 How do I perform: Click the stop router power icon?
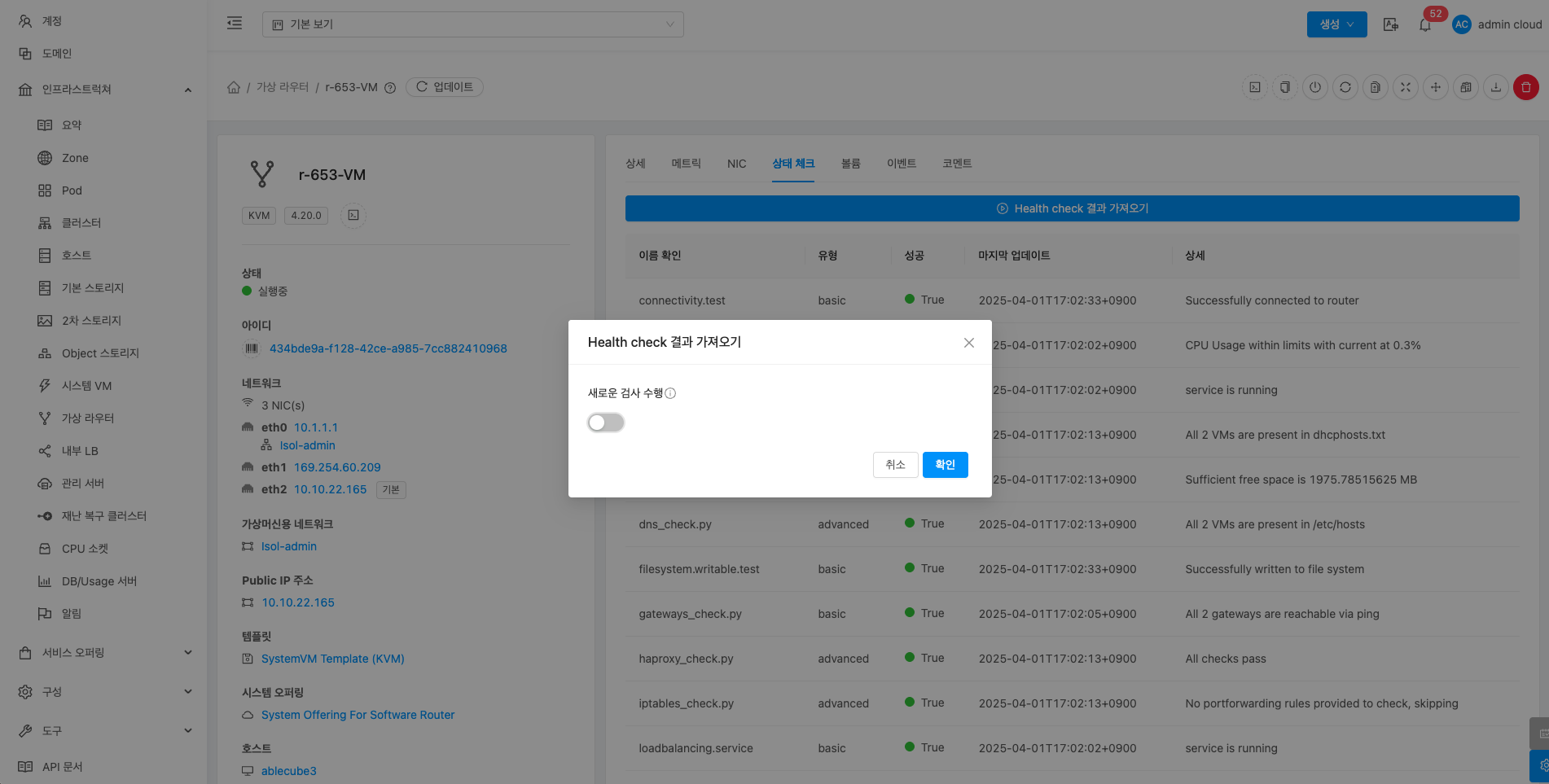(x=1314, y=87)
